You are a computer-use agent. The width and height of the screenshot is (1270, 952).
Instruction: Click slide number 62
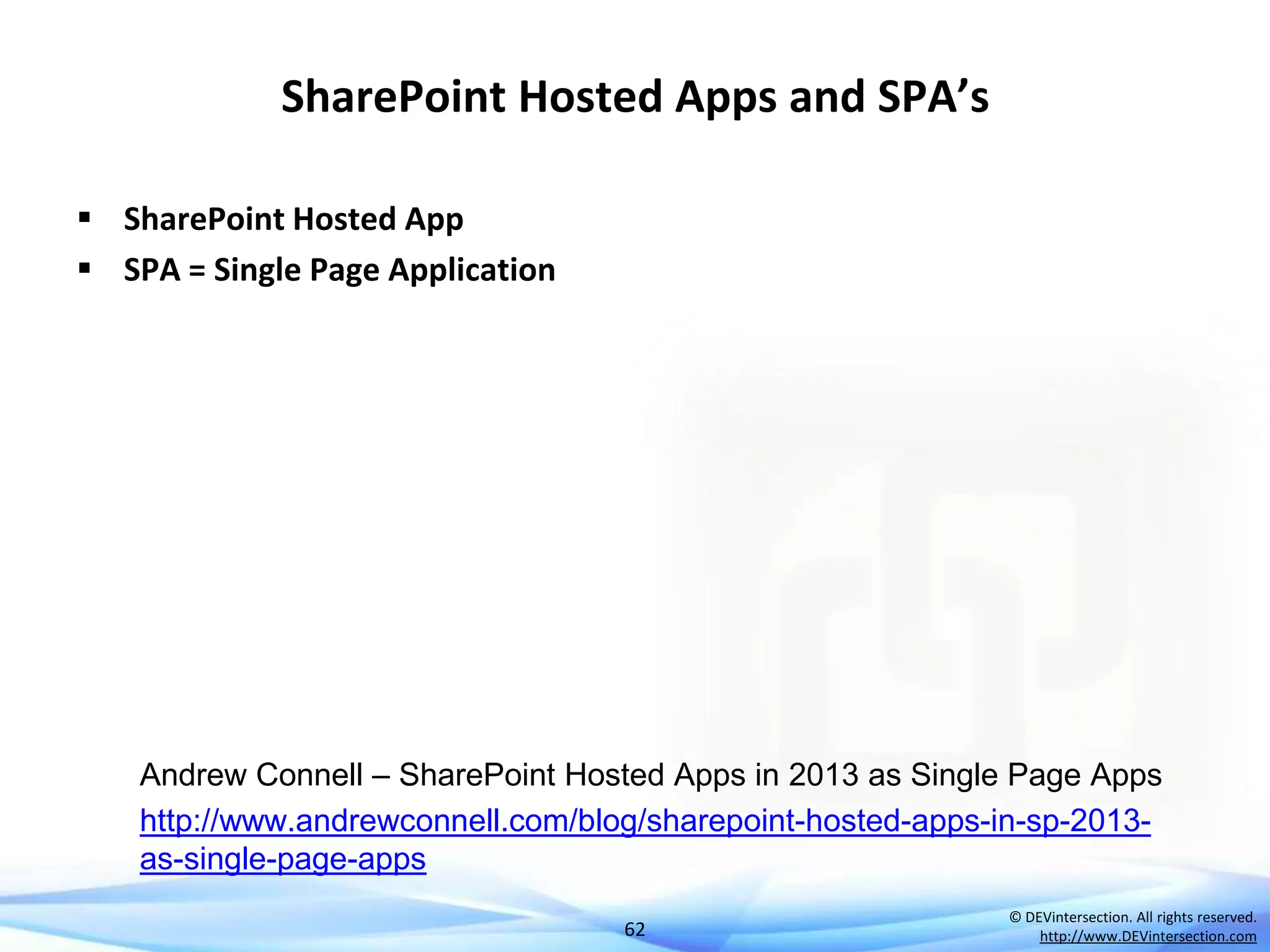coord(634,929)
